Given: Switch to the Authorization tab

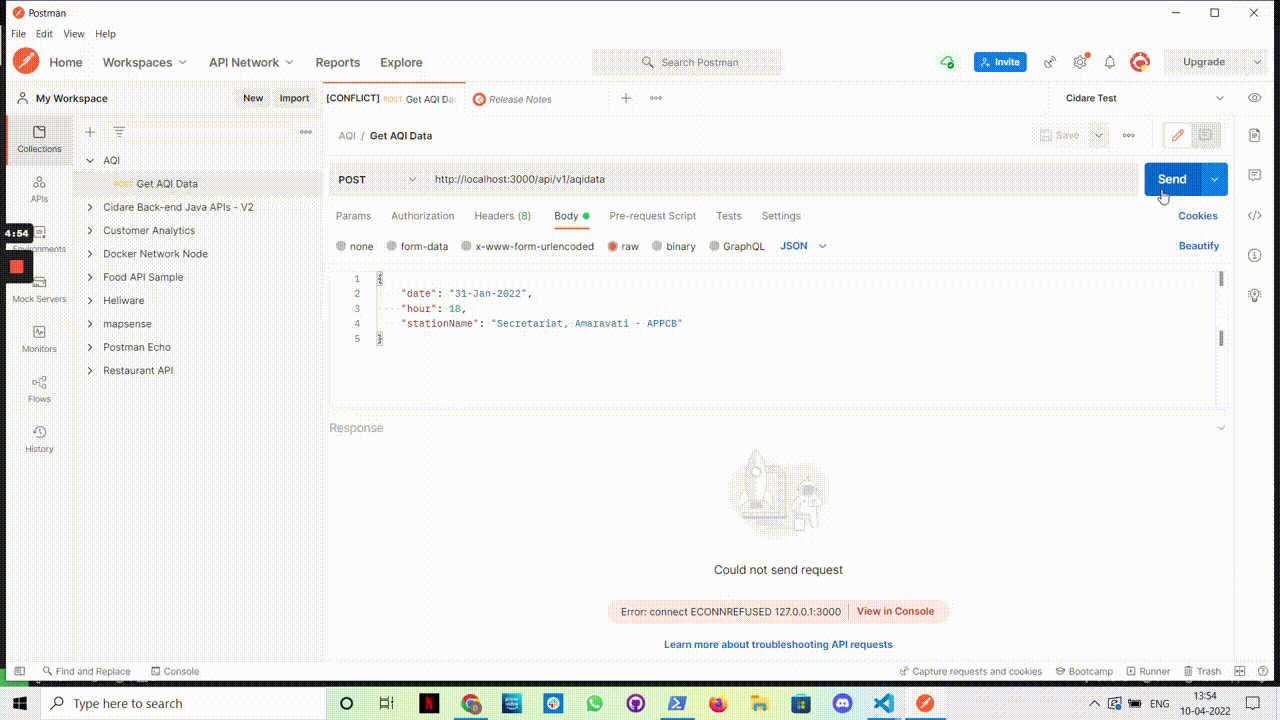Looking at the screenshot, I should click(x=422, y=216).
